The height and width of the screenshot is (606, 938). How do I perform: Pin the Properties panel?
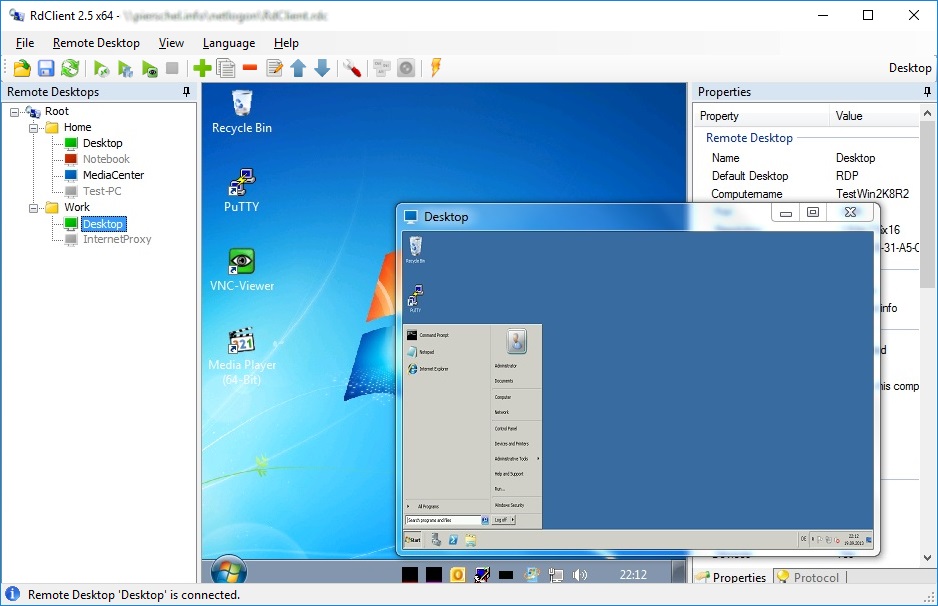[x=927, y=92]
